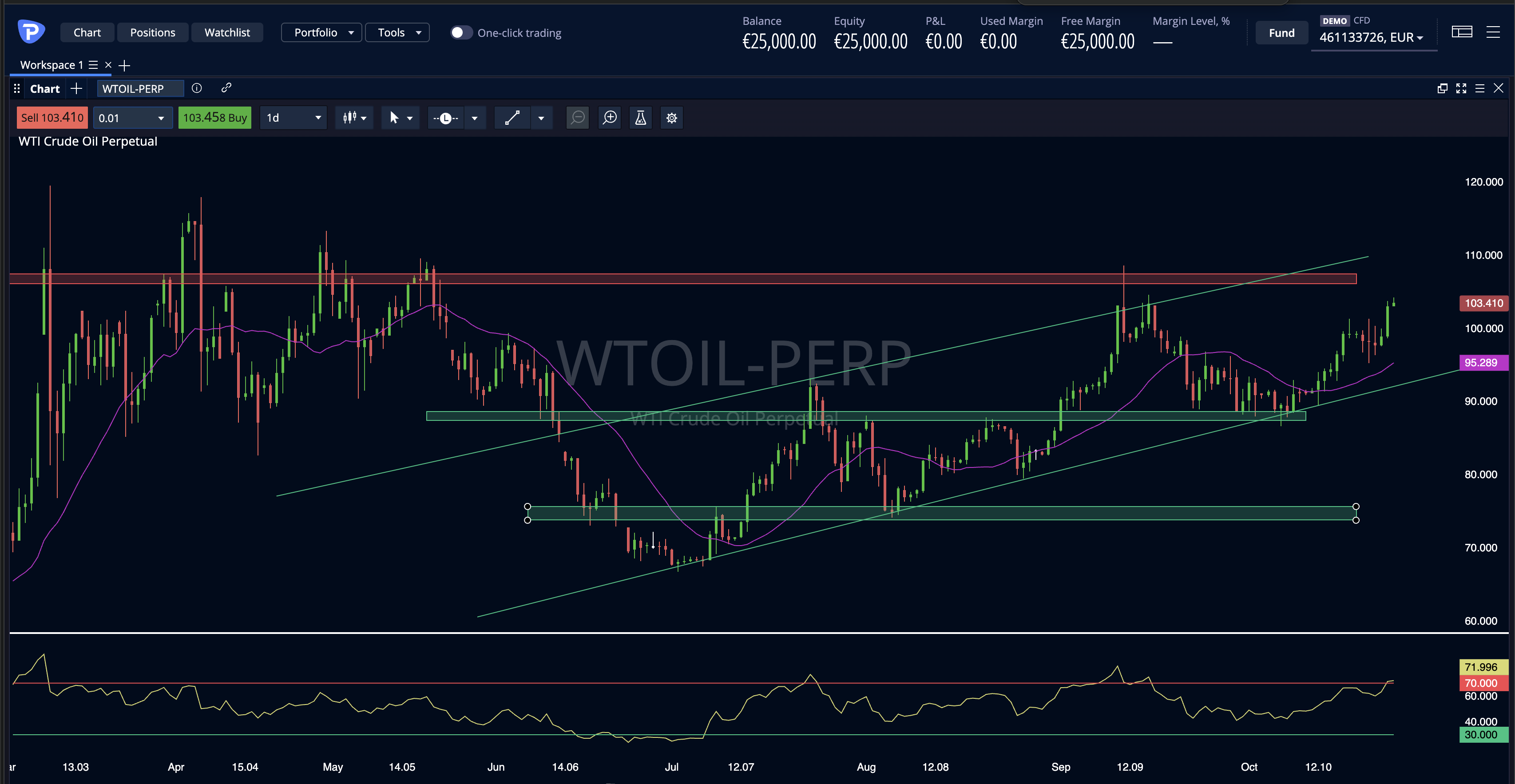Switch to the Chart tab in header

[87, 32]
